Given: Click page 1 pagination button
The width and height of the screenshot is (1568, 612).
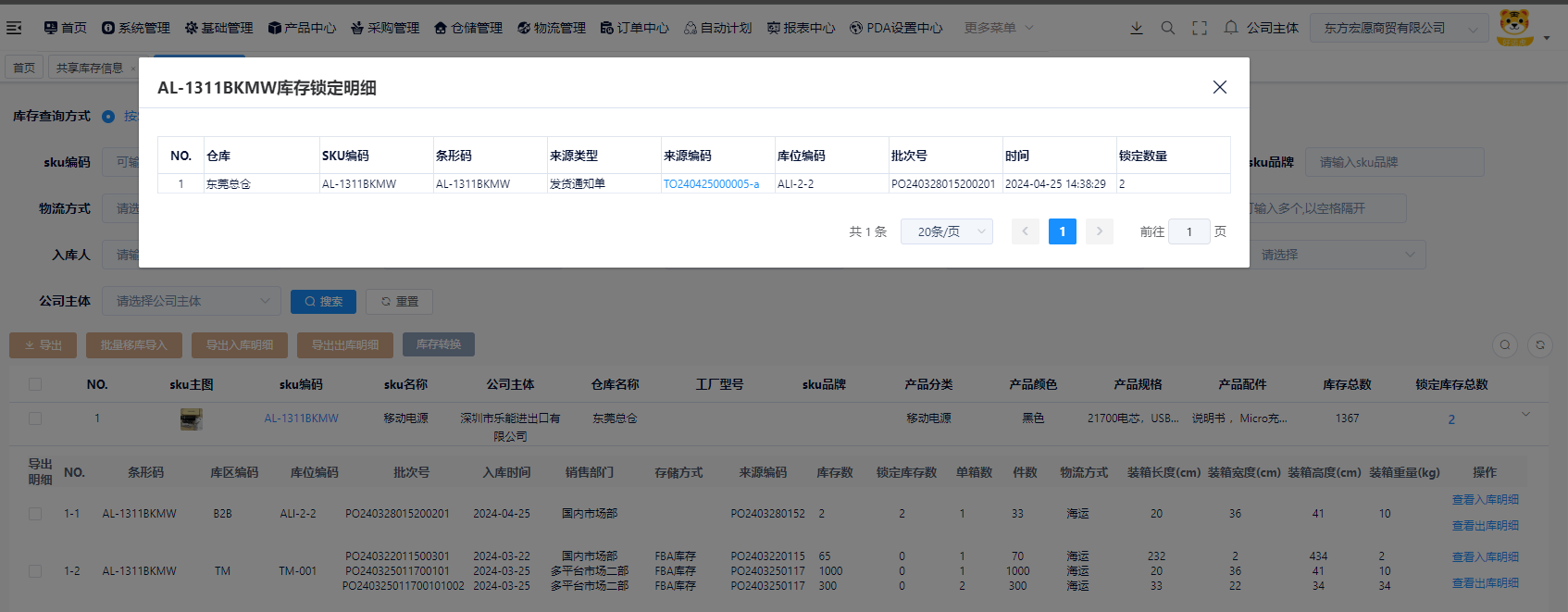Looking at the screenshot, I should pyautogui.click(x=1063, y=231).
